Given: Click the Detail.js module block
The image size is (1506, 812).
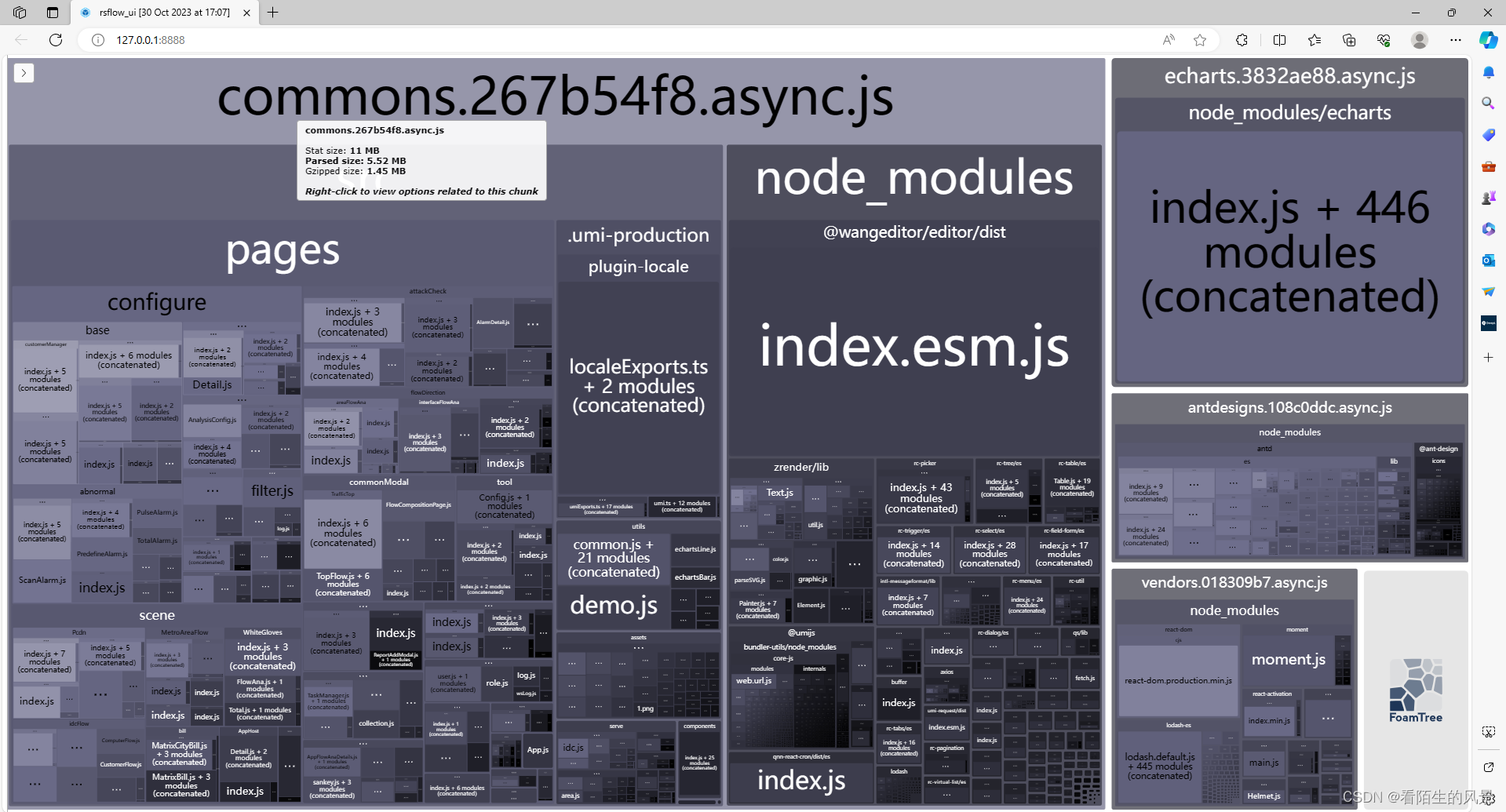Looking at the screenshot, I should (212, 384).
